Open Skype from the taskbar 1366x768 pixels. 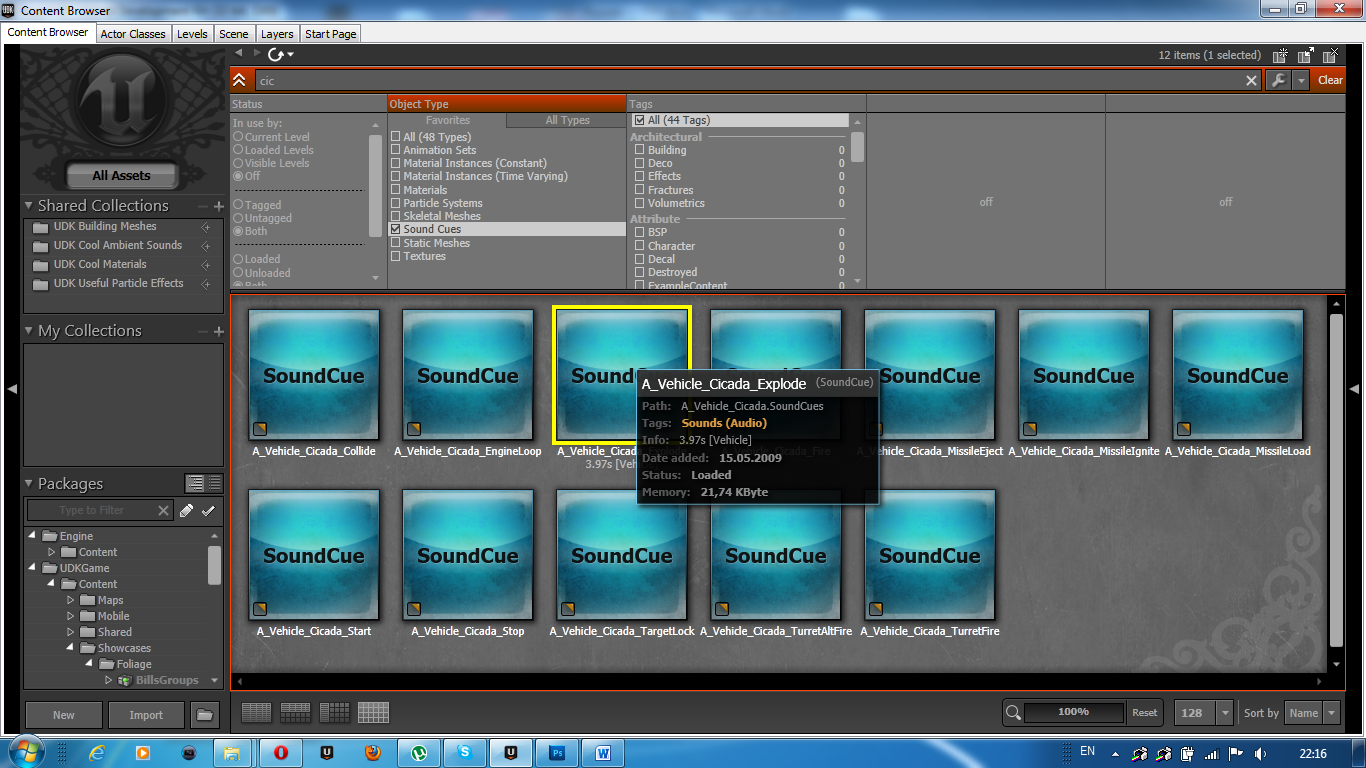pyautogui.click(x=466, y=752)
